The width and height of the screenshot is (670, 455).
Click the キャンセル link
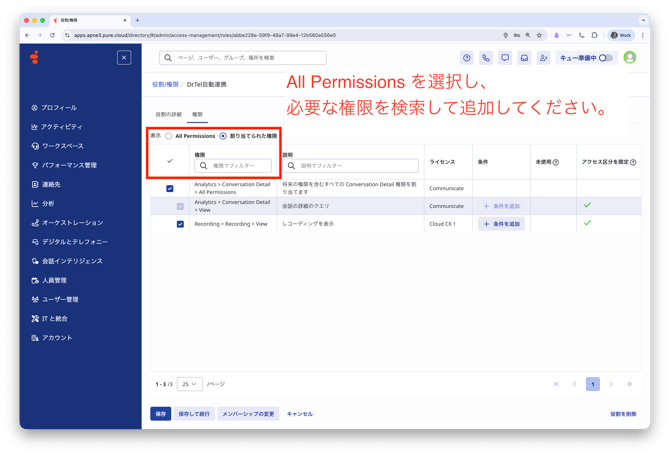point(300,414)
